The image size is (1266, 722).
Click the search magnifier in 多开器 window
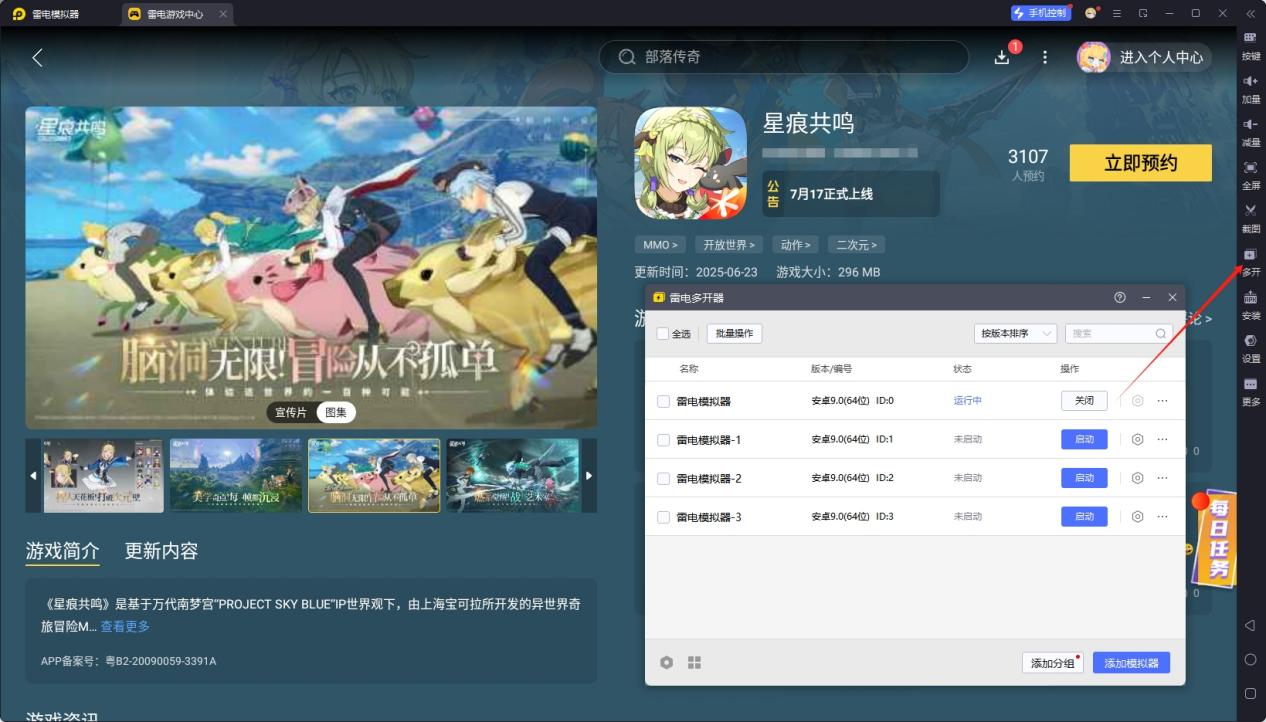pyautogui.click(x=1160, y=334)
